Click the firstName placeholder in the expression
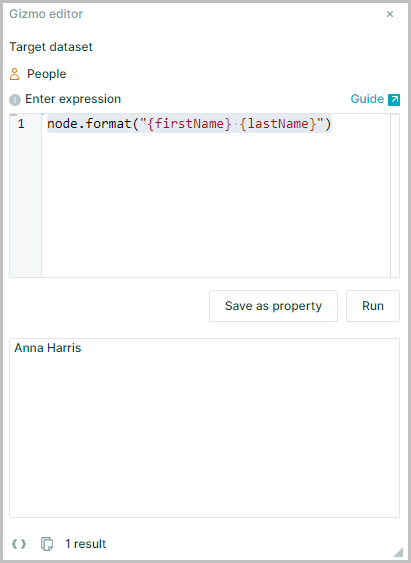Image resolution: width=411 pixels, height=563 pixels. point(189,124)
